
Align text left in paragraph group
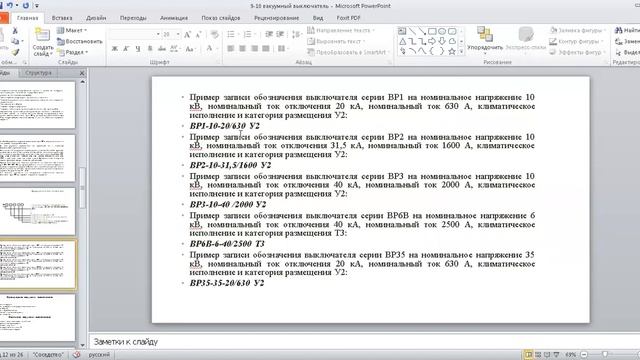coord(231,49)
